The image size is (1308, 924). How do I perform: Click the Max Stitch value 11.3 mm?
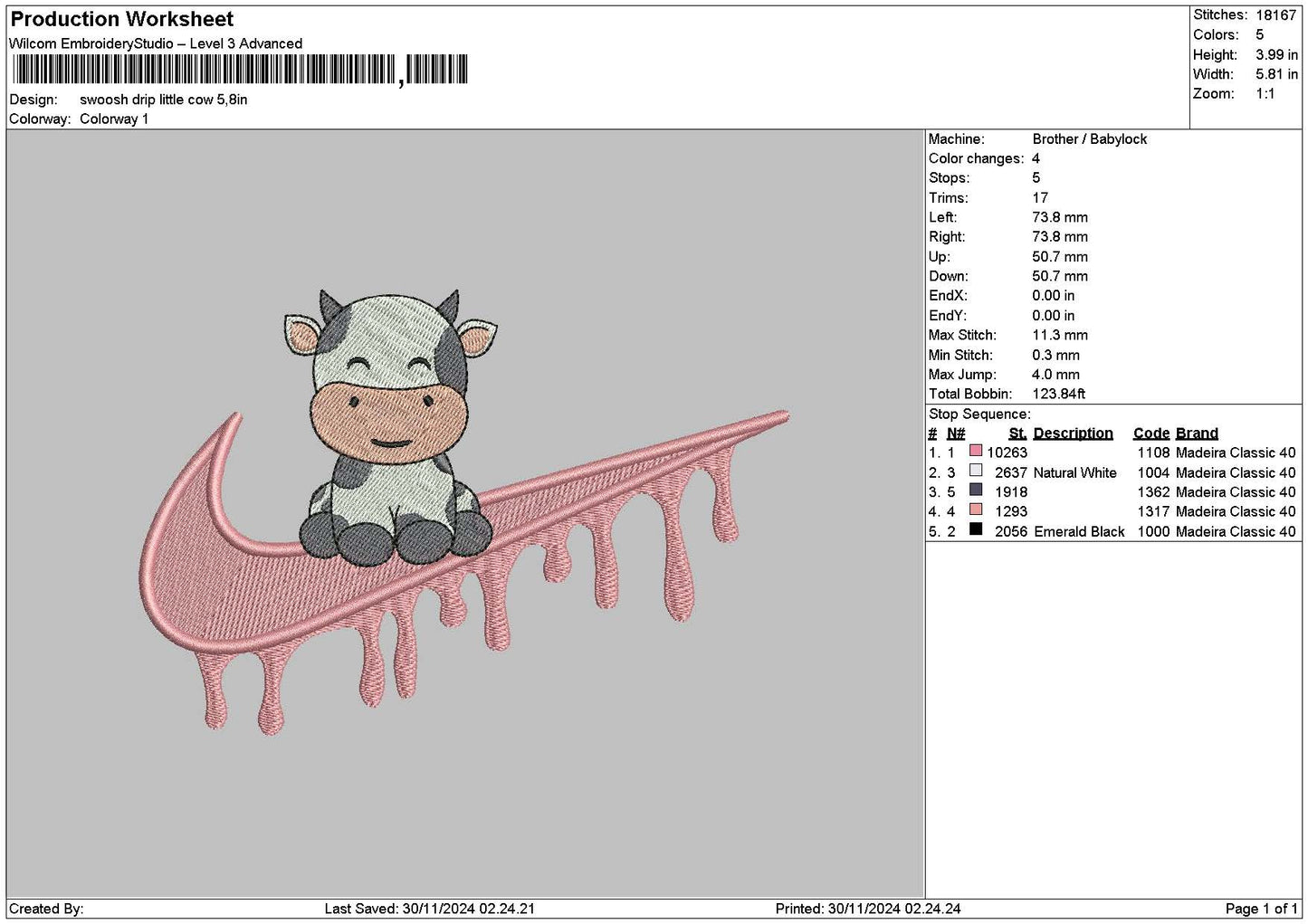click(1060, 336)
